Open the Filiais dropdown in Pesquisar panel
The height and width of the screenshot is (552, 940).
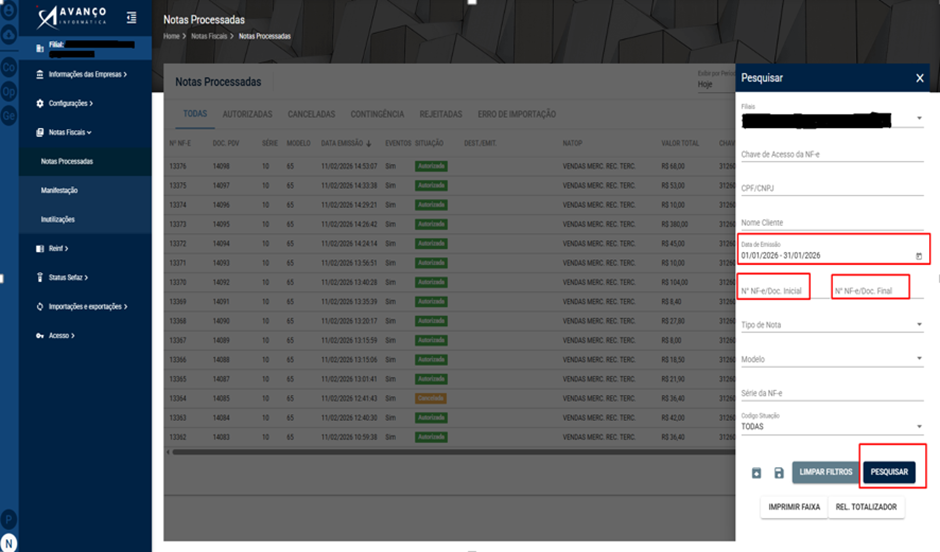(832, 119)
